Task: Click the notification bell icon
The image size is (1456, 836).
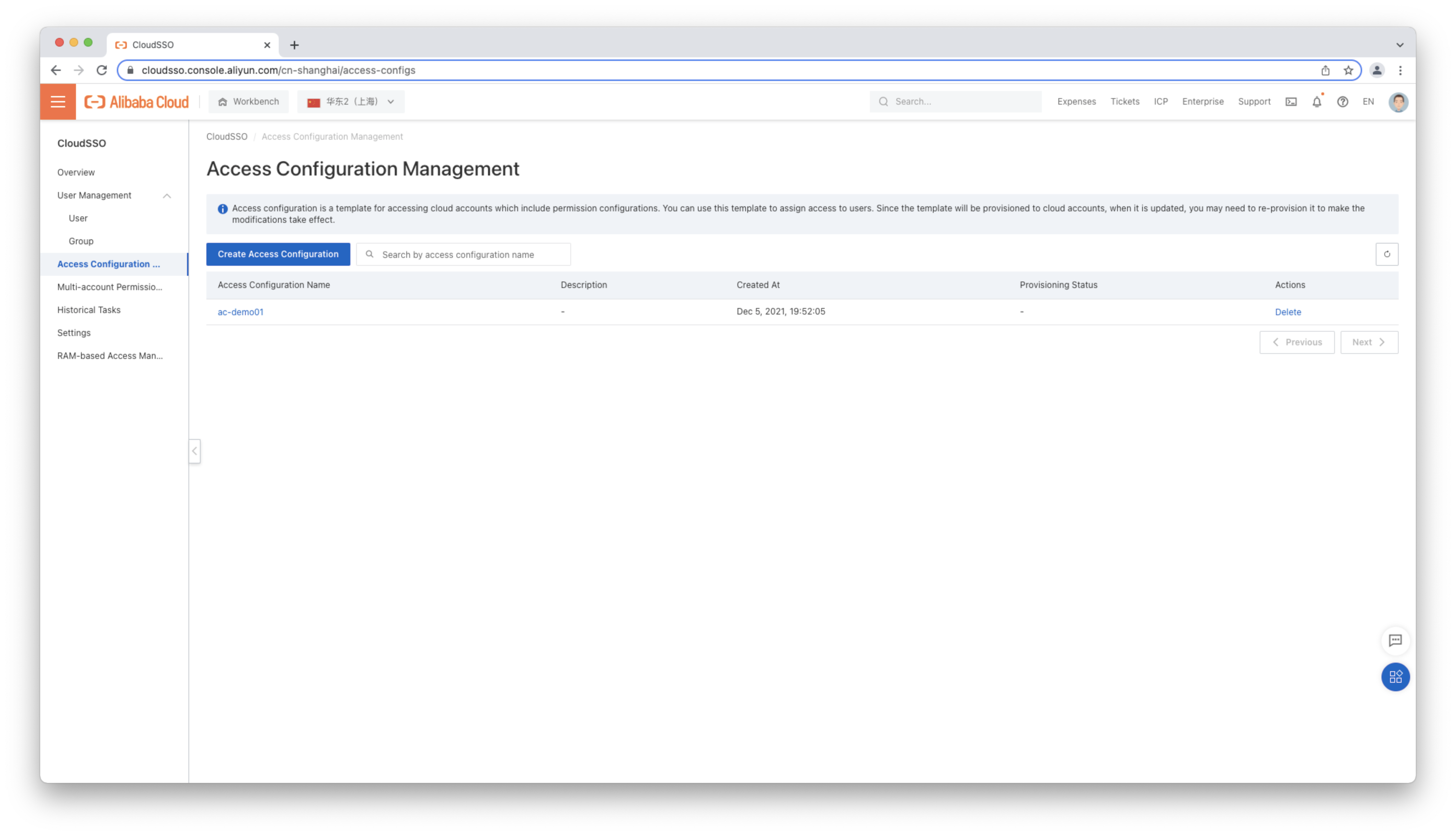Action: [x=1317, y=102]
